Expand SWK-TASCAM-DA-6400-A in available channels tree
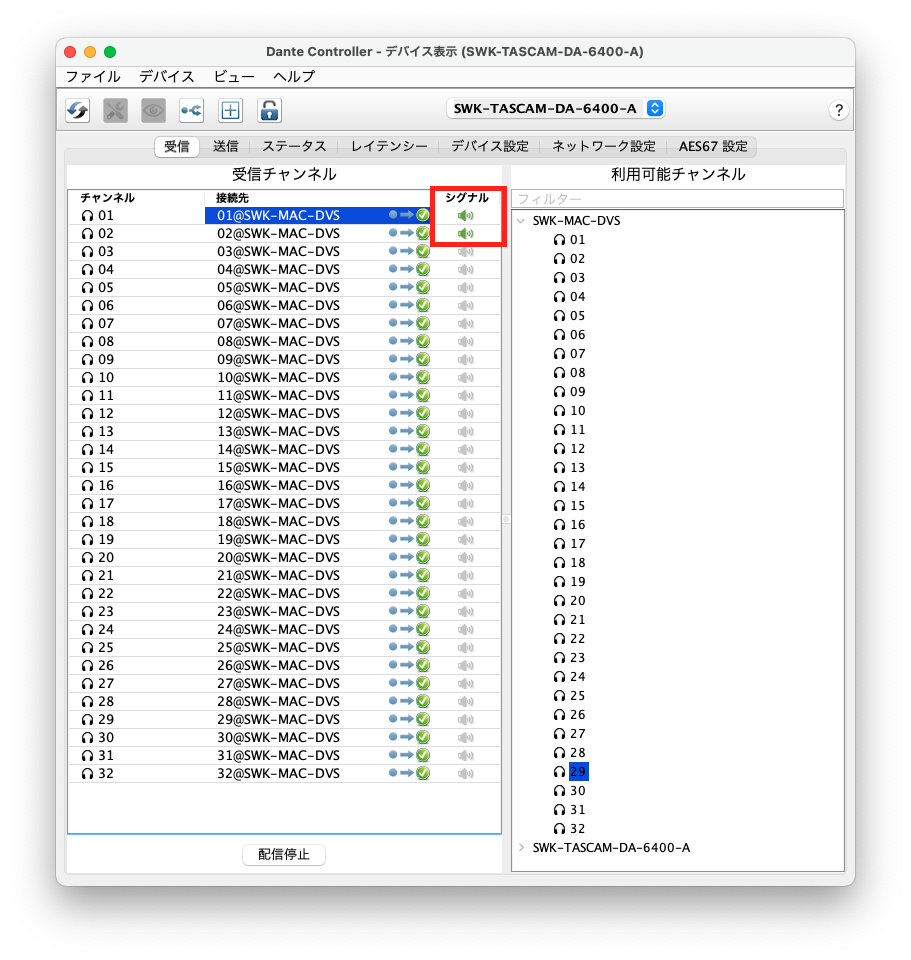 point(521,848)
